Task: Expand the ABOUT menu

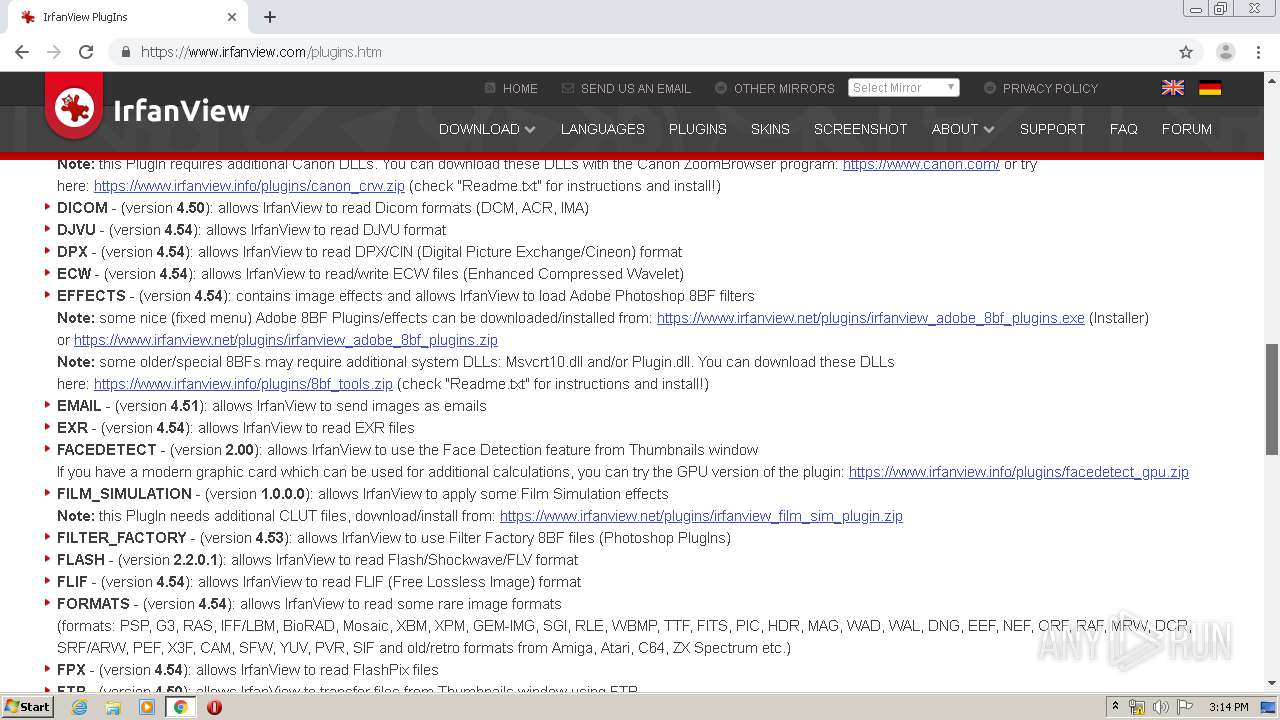Action: pos(963,129)
